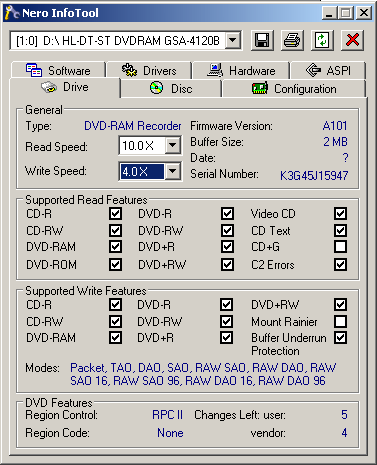Open the Configuration tab
Image resolution: width=377 pixels, height=465 pixels.
click(x=294, y=89)
